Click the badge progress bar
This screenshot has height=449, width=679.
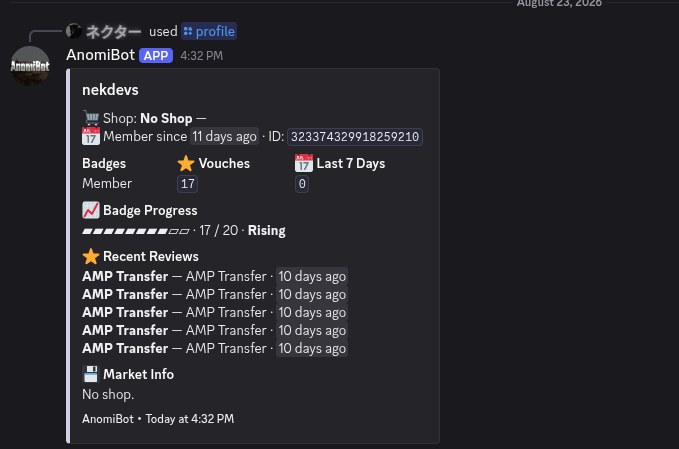(136, 231)
